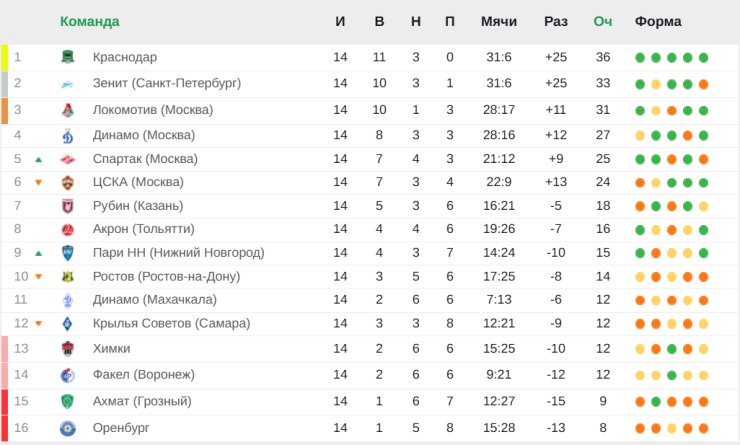Click Краснодар's first green form dot
This screenshot has width=740, height=445.
(640, 58)
